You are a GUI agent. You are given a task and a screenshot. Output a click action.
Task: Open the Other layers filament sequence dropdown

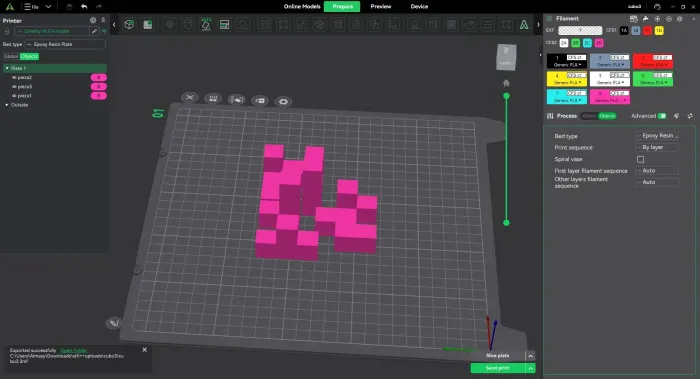(x=657, y=182)
